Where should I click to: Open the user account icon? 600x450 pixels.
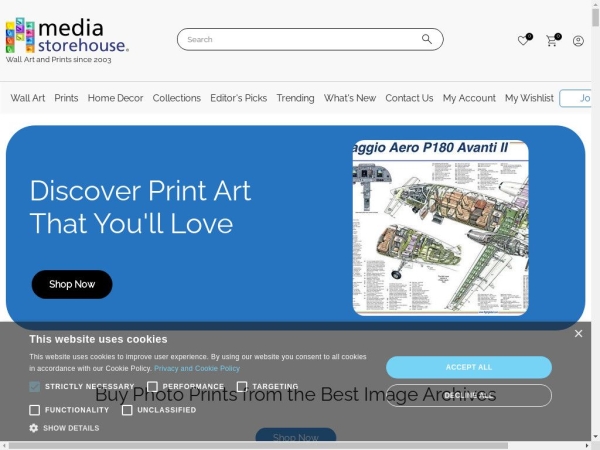click(578, 41)
